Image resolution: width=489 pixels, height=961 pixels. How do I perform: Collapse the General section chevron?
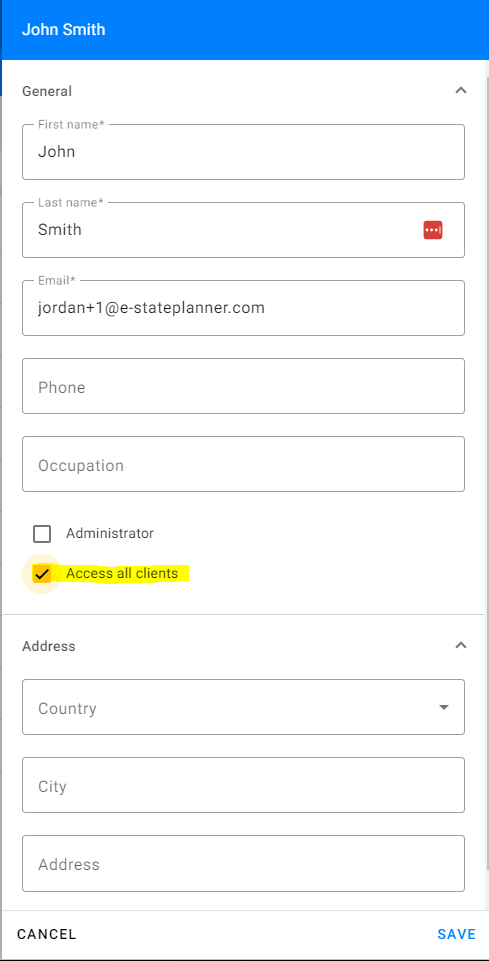coord(461,91)
